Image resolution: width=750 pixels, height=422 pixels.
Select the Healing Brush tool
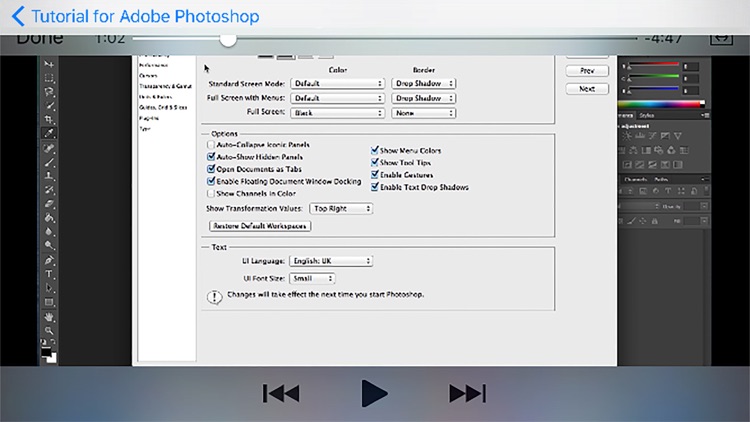(49, 148)
